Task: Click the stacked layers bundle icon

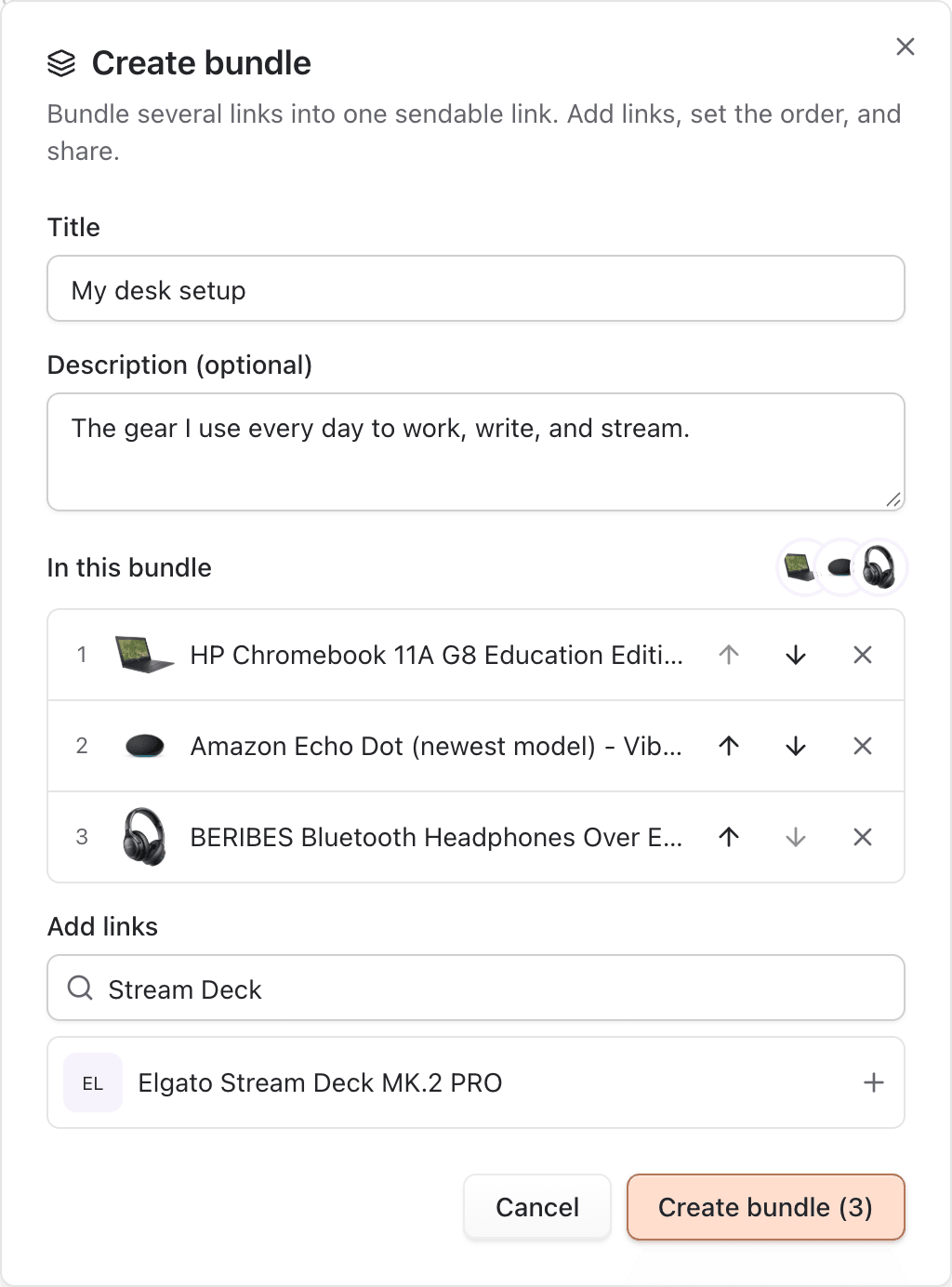Action: [61, 63]
